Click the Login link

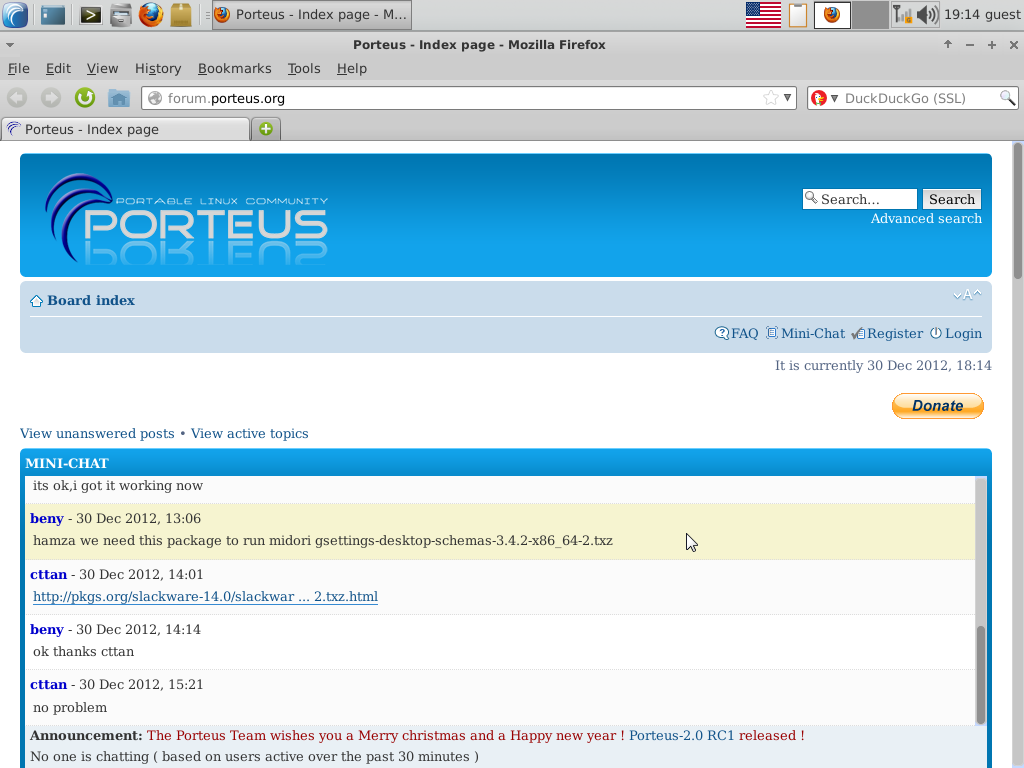[963, 334]
